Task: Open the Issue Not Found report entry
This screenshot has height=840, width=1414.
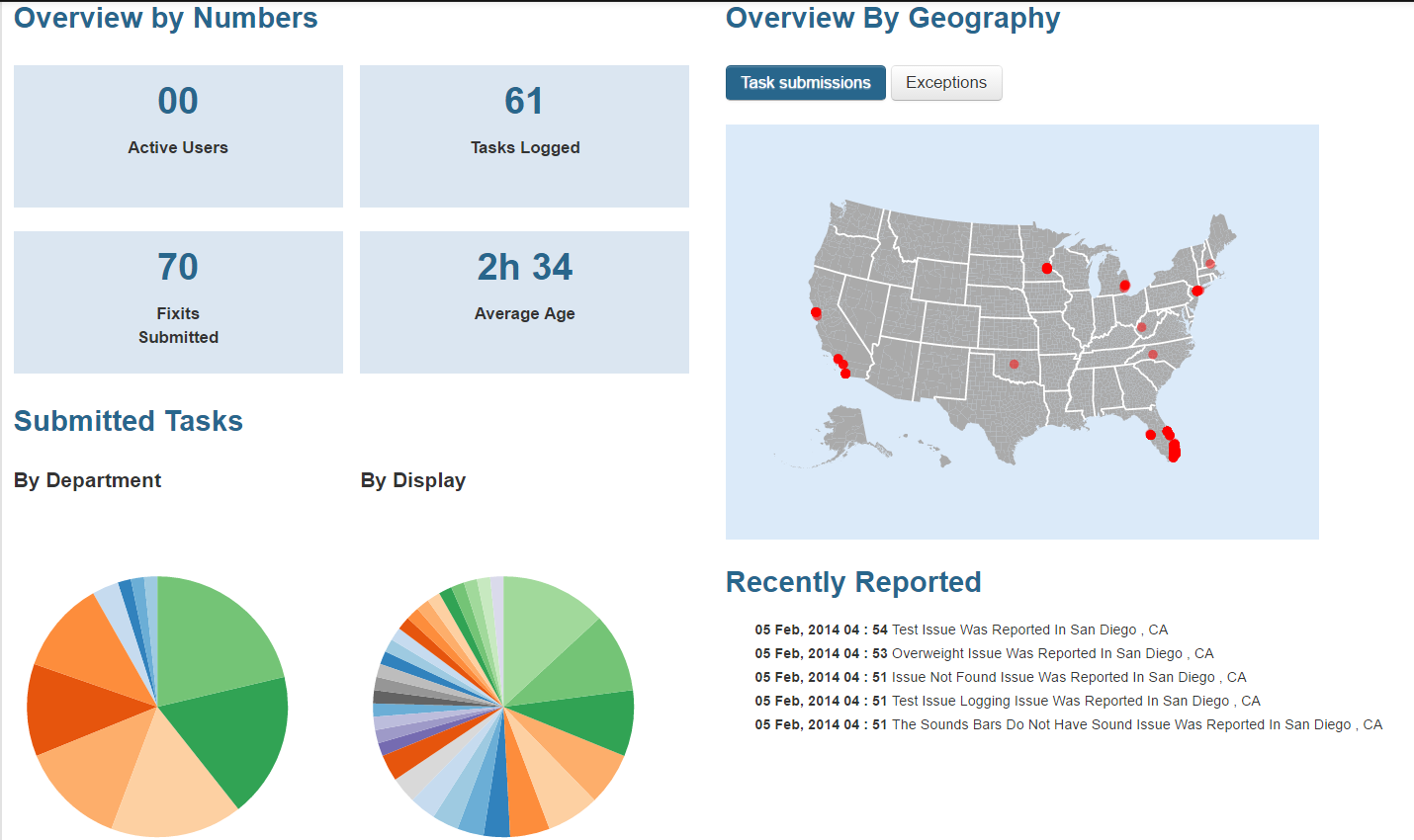Action: coord(1068,677)
